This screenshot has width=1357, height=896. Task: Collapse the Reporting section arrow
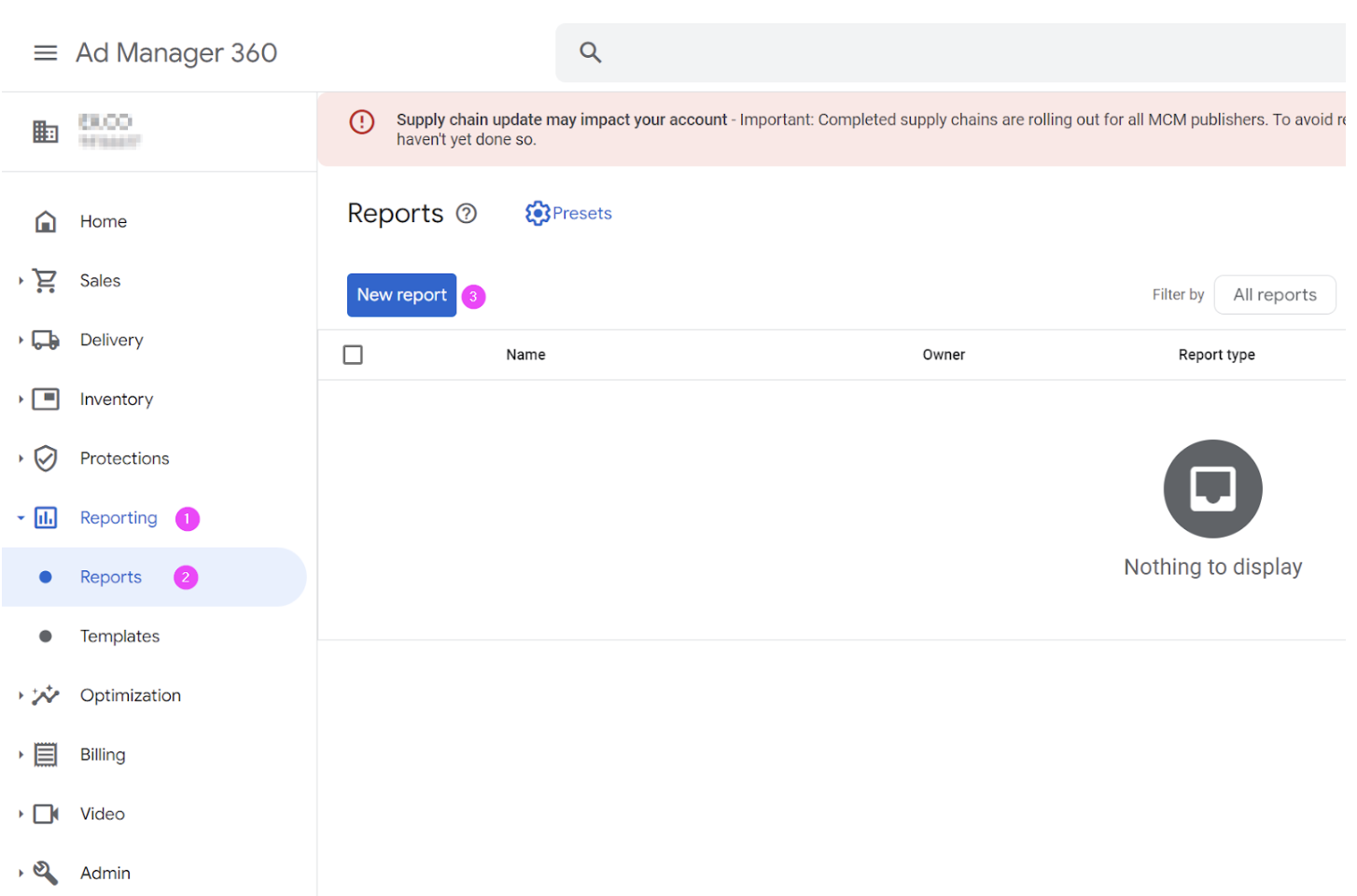21,518
